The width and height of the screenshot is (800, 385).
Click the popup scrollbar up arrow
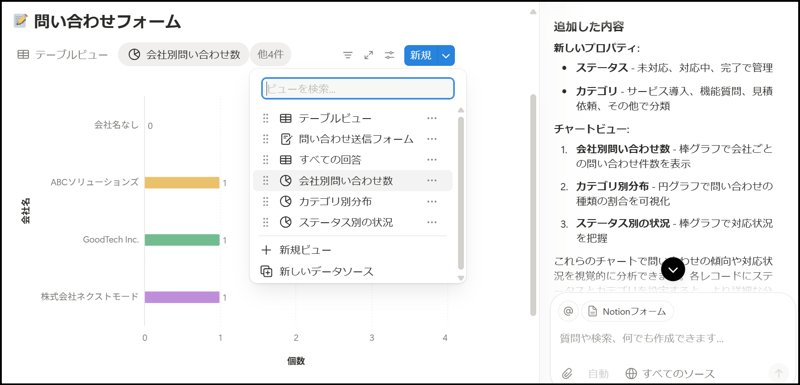pyautogui.click(x=461, y=110)
